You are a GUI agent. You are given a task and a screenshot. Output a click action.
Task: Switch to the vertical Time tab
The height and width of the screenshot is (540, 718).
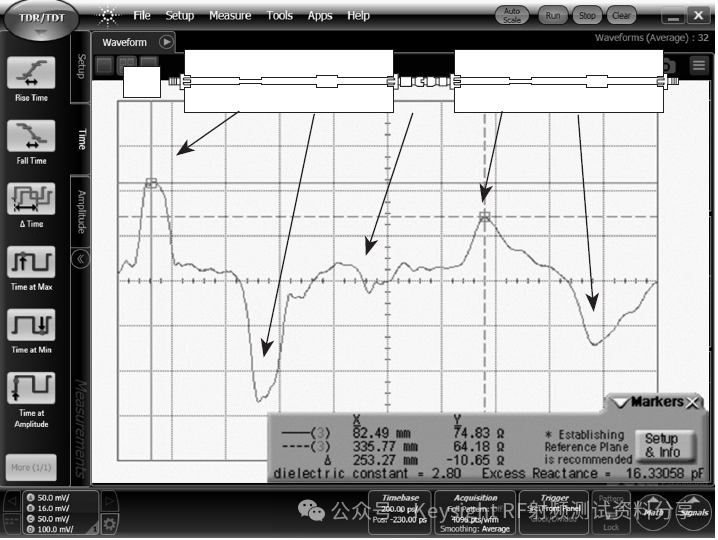pos(81,139)
